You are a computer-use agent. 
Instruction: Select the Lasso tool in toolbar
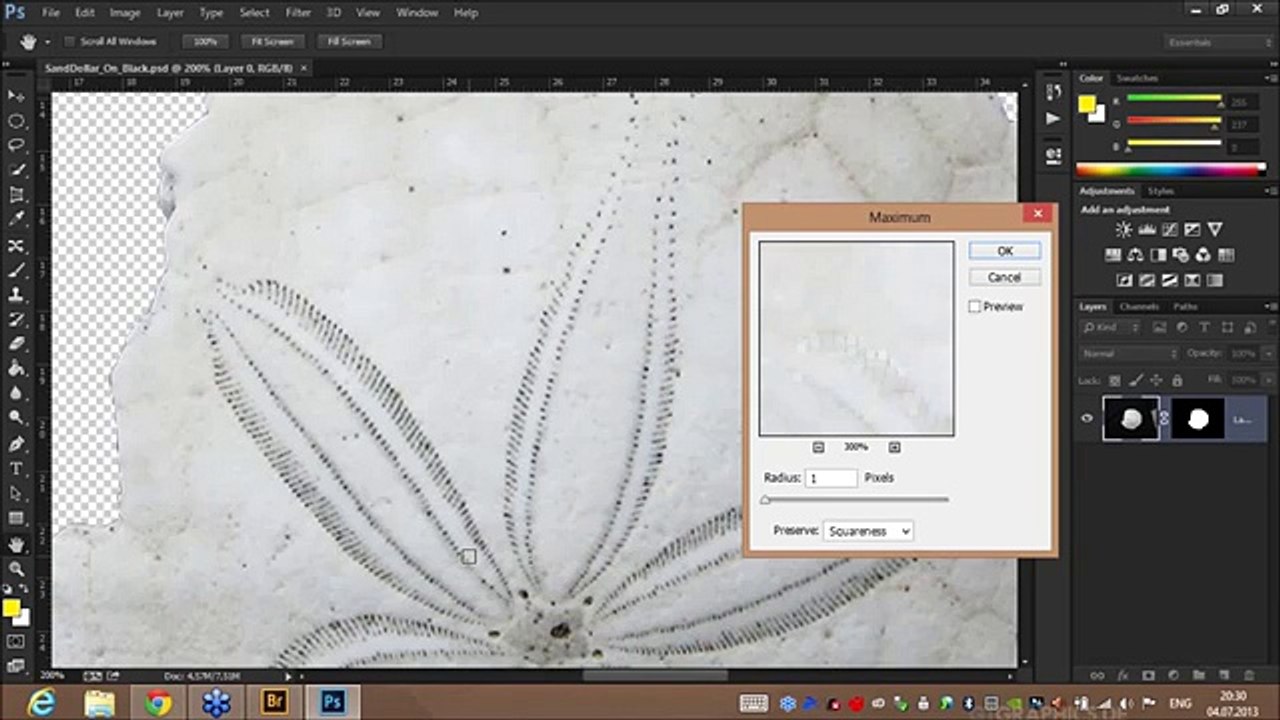16,145
